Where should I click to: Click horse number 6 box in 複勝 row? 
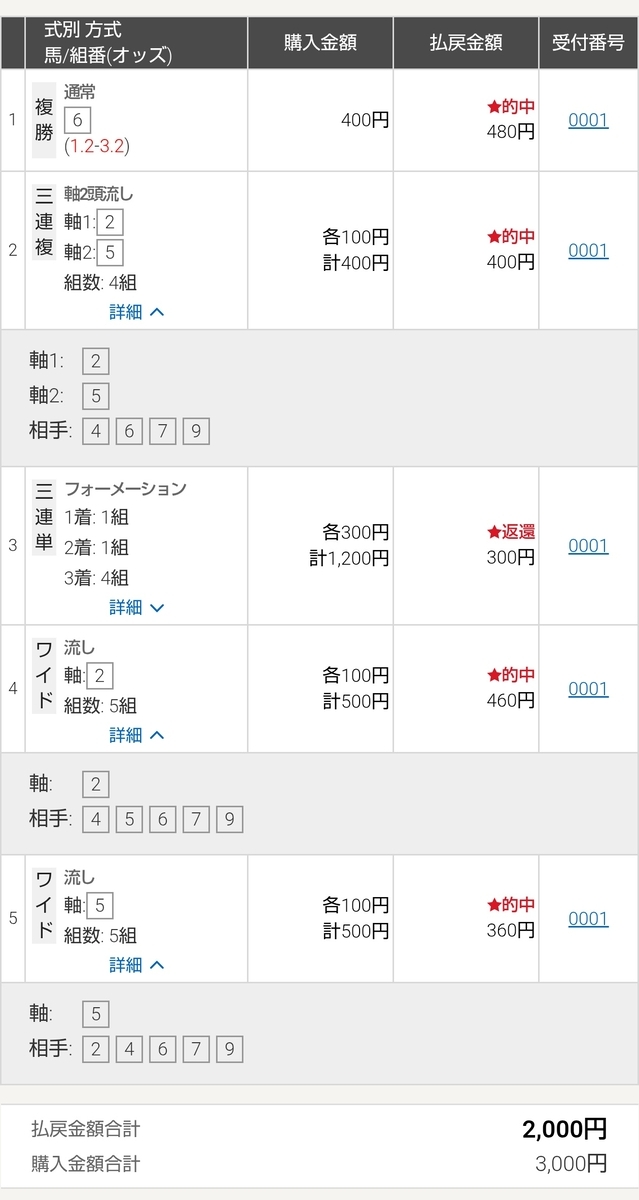coord(77,120)
